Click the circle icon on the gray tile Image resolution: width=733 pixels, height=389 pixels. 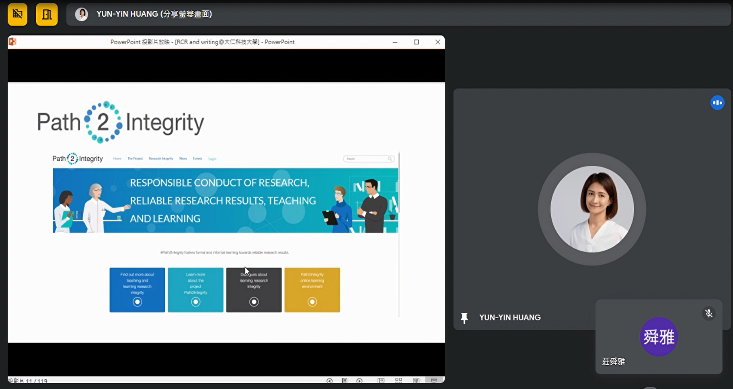point(254,302)
